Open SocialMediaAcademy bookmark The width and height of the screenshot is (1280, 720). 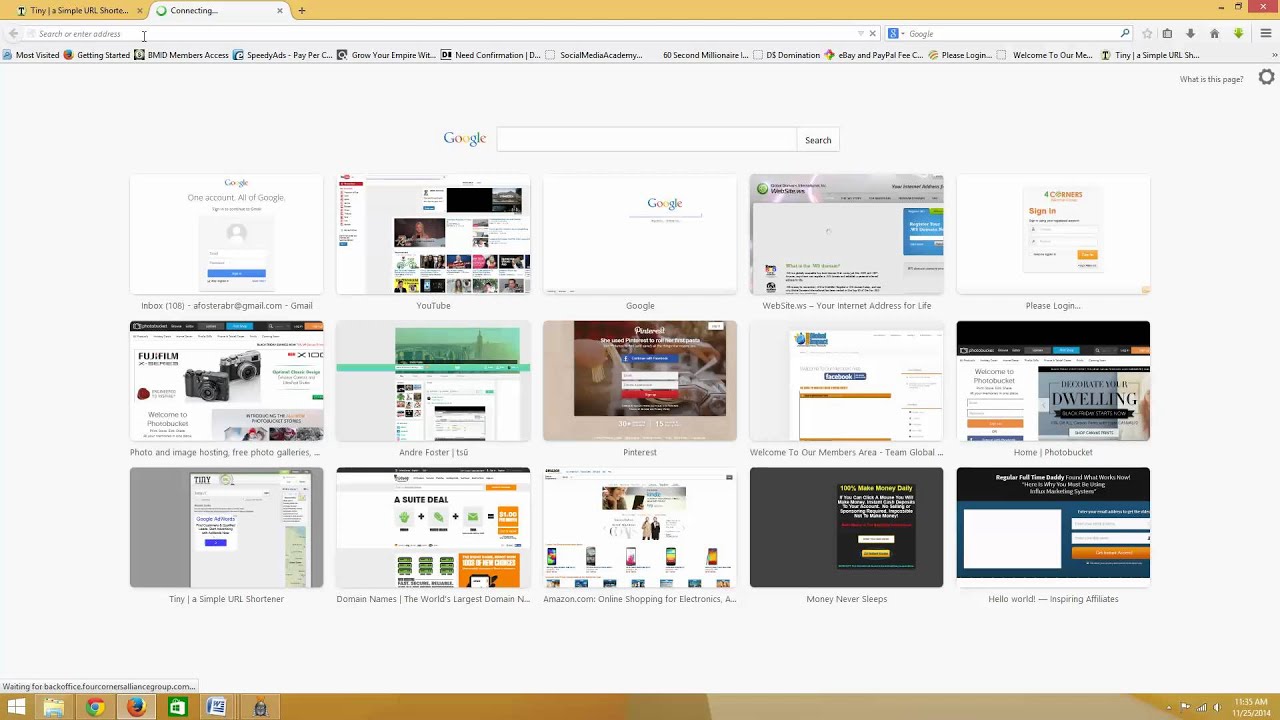(x=594, y=55)
